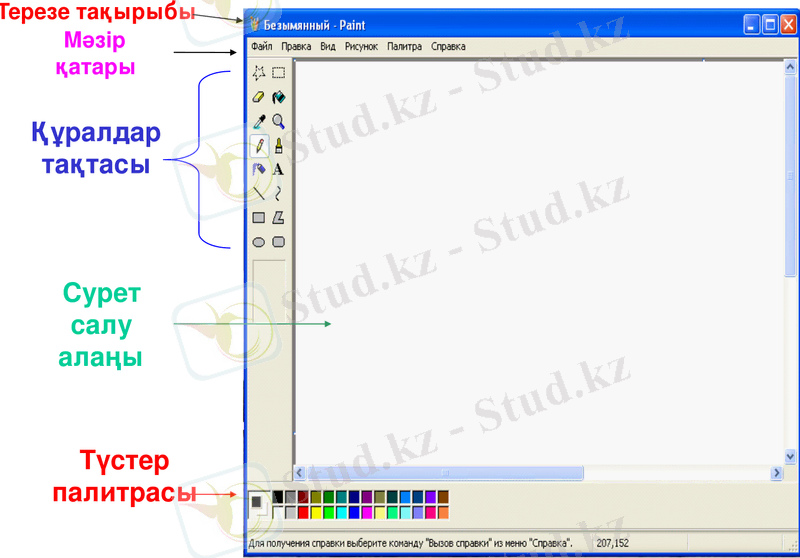Pick the red color swatch

coord(303,512)
